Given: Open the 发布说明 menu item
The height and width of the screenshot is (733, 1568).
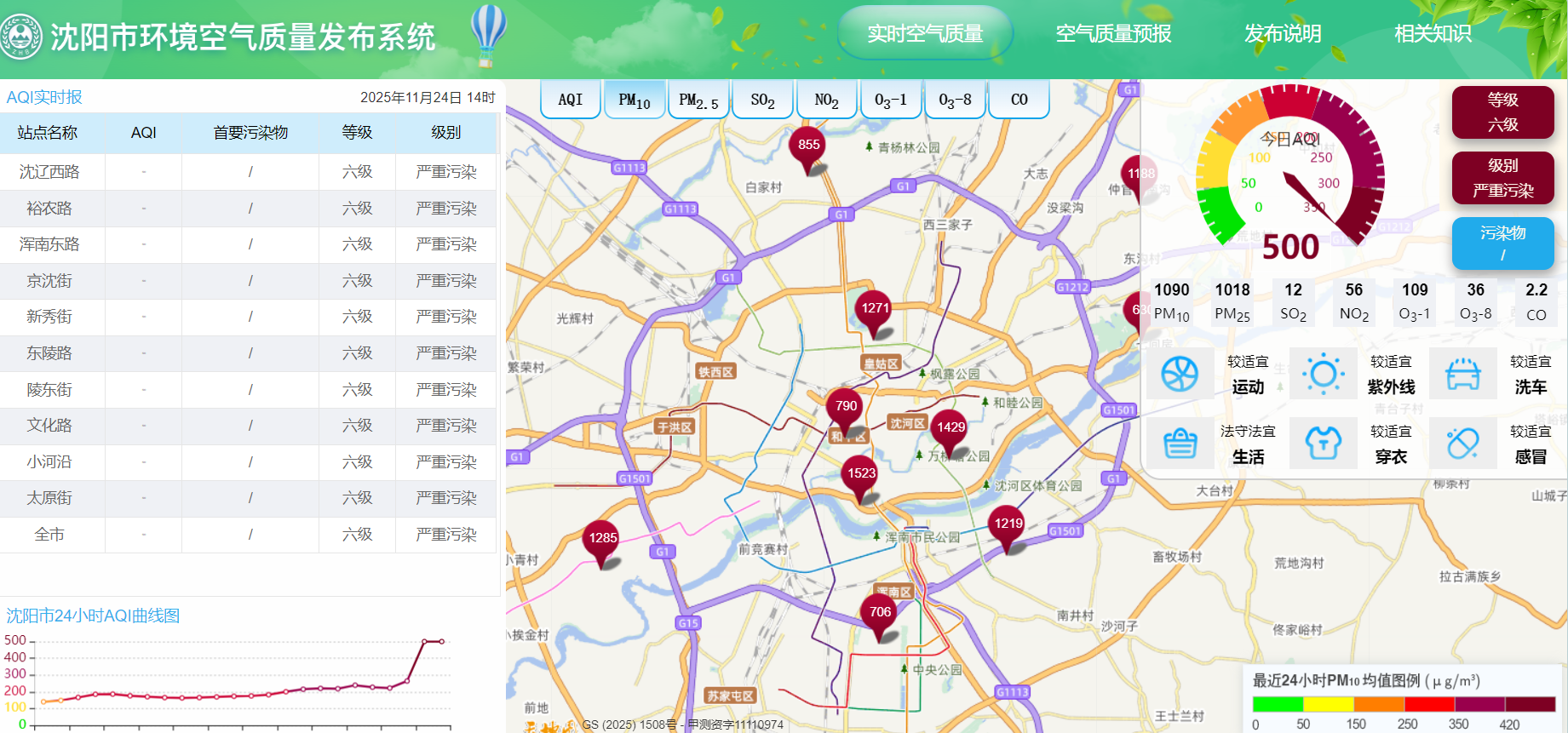Looking at the screenshot, I should [1282, 34].
